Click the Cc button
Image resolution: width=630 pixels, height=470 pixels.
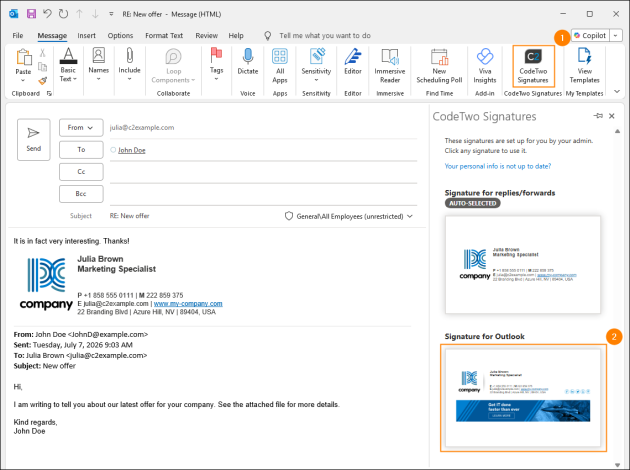pyautogui.click(x=81, y=172)
